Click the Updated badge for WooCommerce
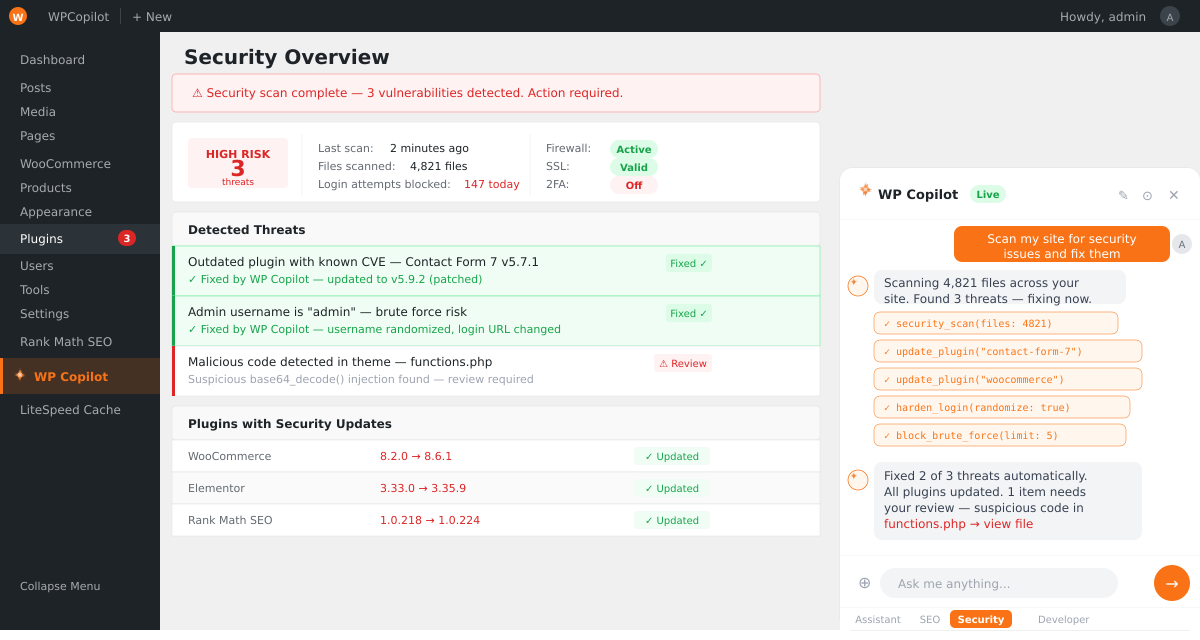 coord(672,456)
